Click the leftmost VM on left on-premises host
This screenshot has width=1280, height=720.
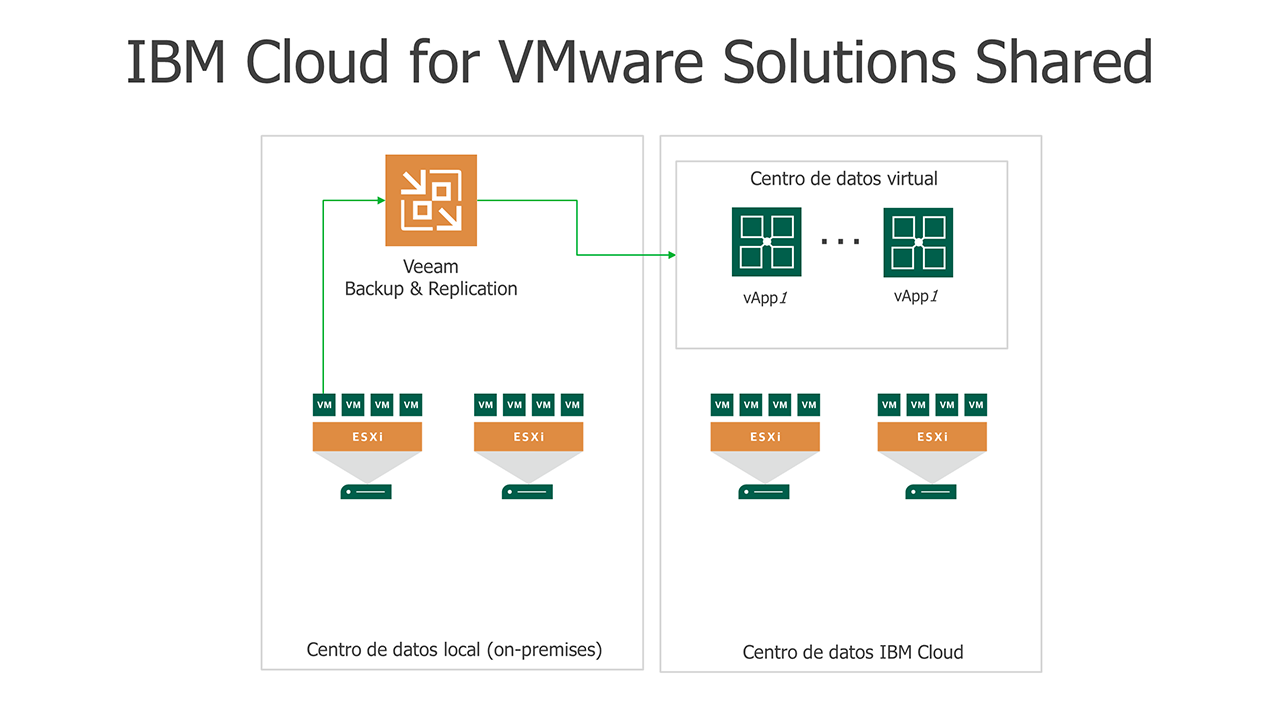324,405
